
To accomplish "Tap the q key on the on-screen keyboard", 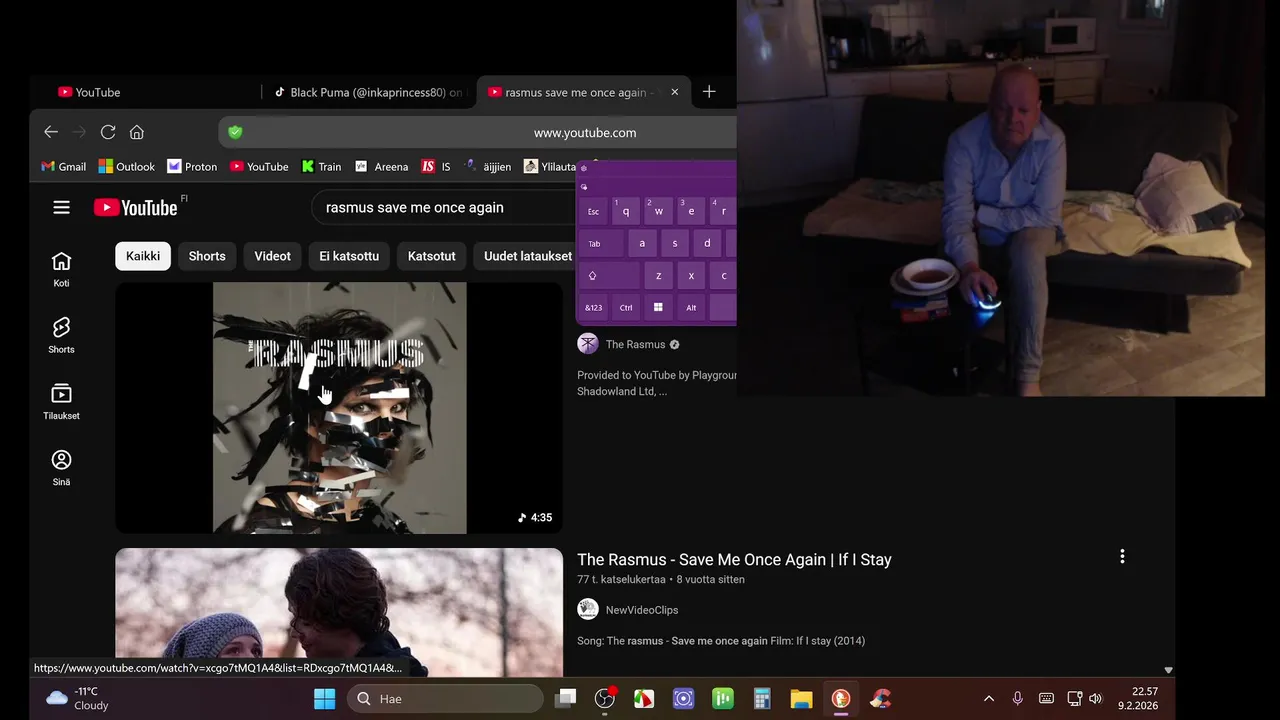I will pyautogui.click(x=626, y=211).
